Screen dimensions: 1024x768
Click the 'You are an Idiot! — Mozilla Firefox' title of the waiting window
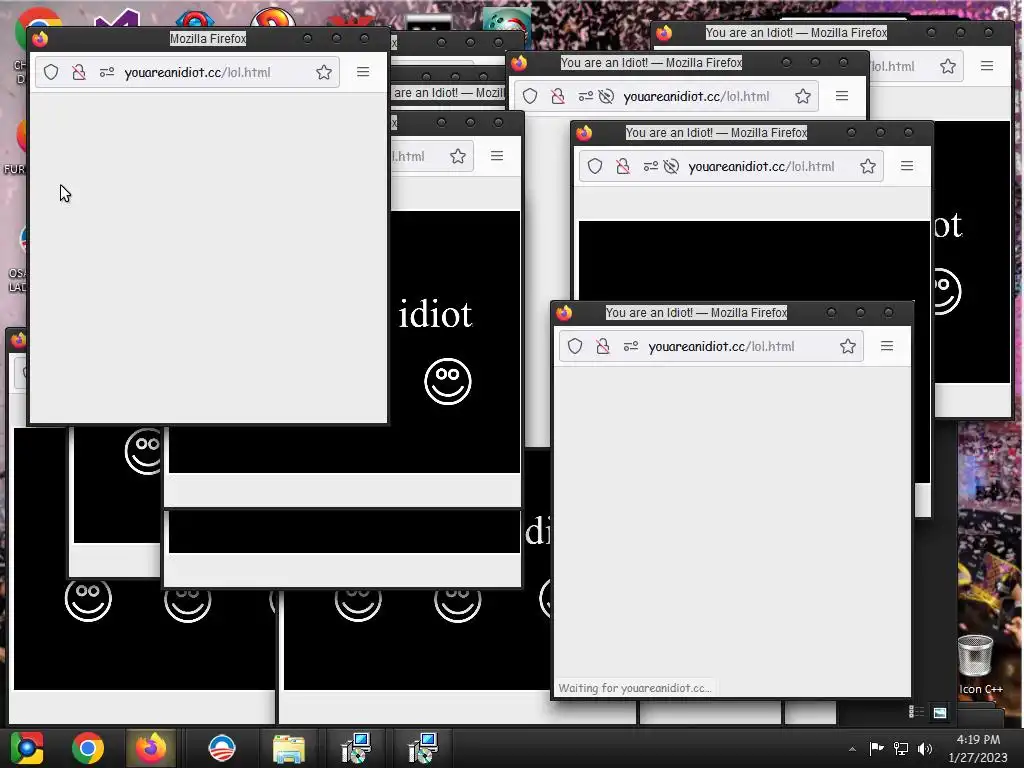tap(696, 313)
